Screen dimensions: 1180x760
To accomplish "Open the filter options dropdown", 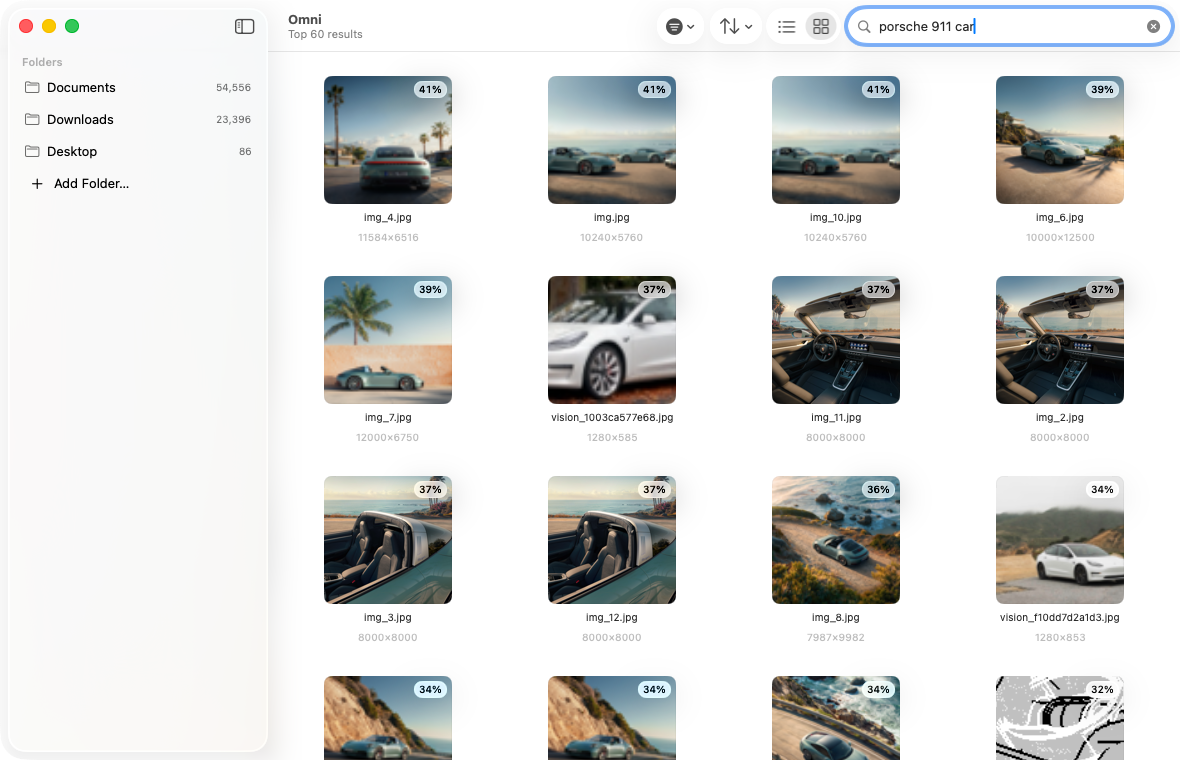I will [680, 26].
